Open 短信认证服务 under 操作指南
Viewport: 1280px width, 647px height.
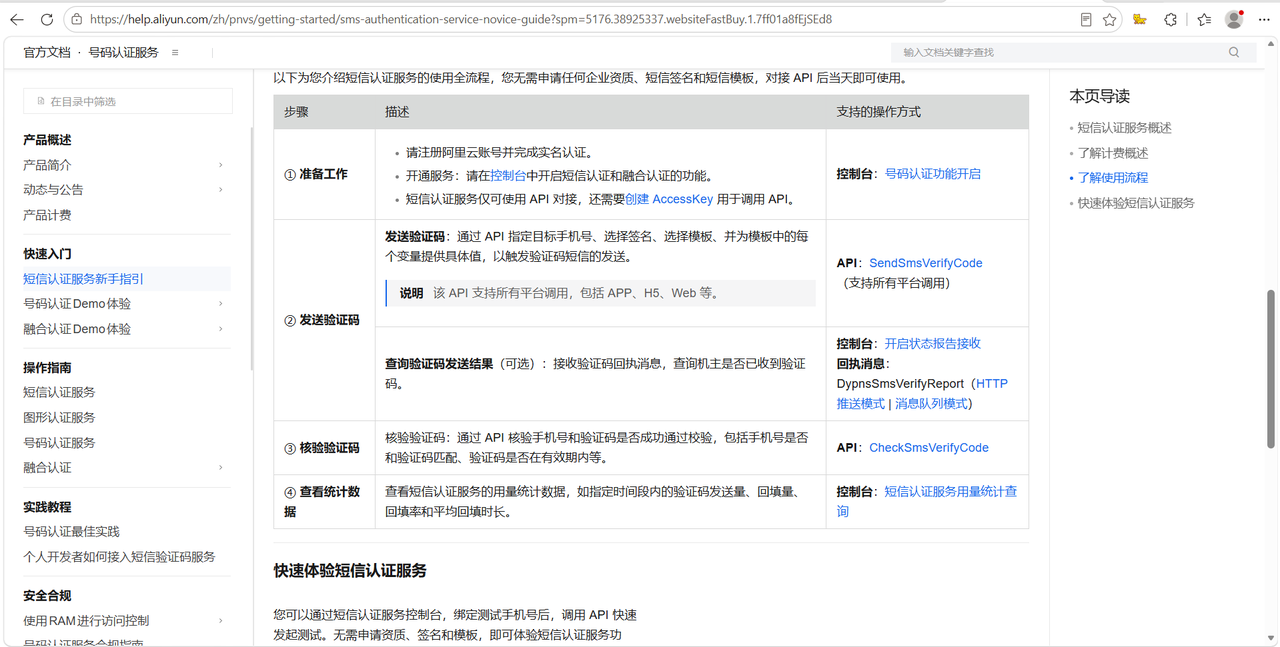click(x=59, y=392)
